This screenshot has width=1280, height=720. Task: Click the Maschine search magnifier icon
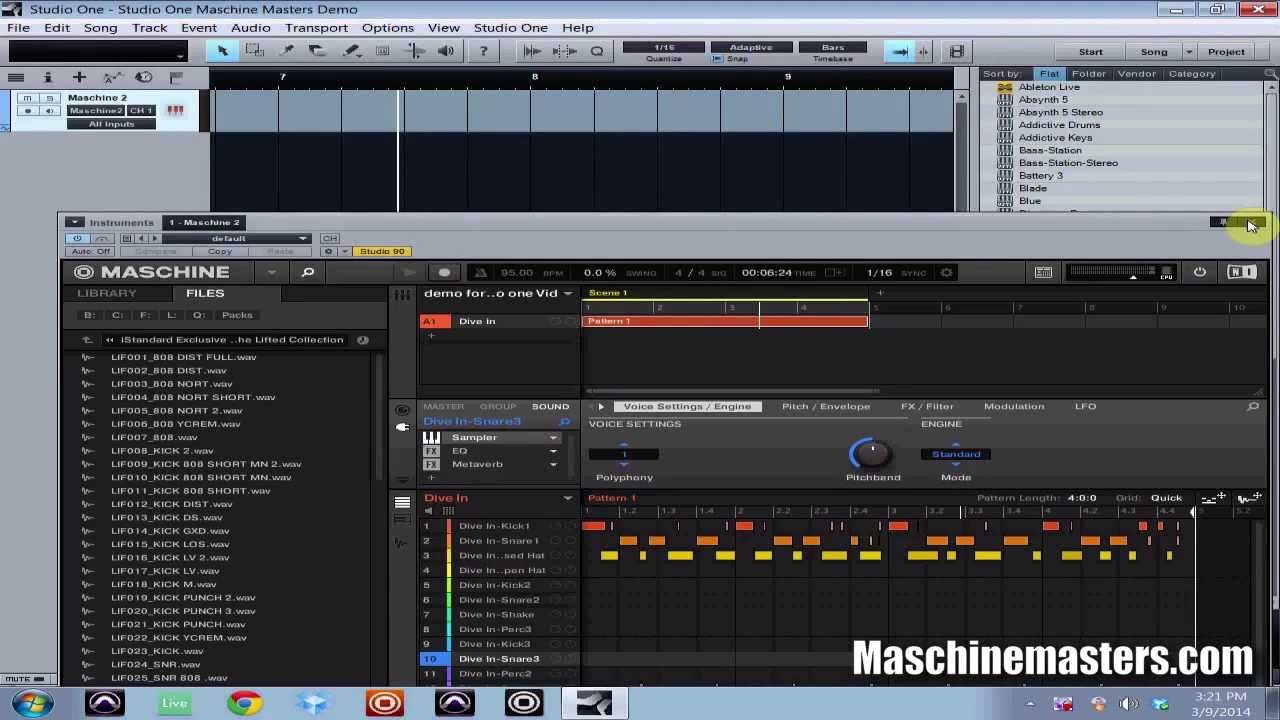point(308,272)
